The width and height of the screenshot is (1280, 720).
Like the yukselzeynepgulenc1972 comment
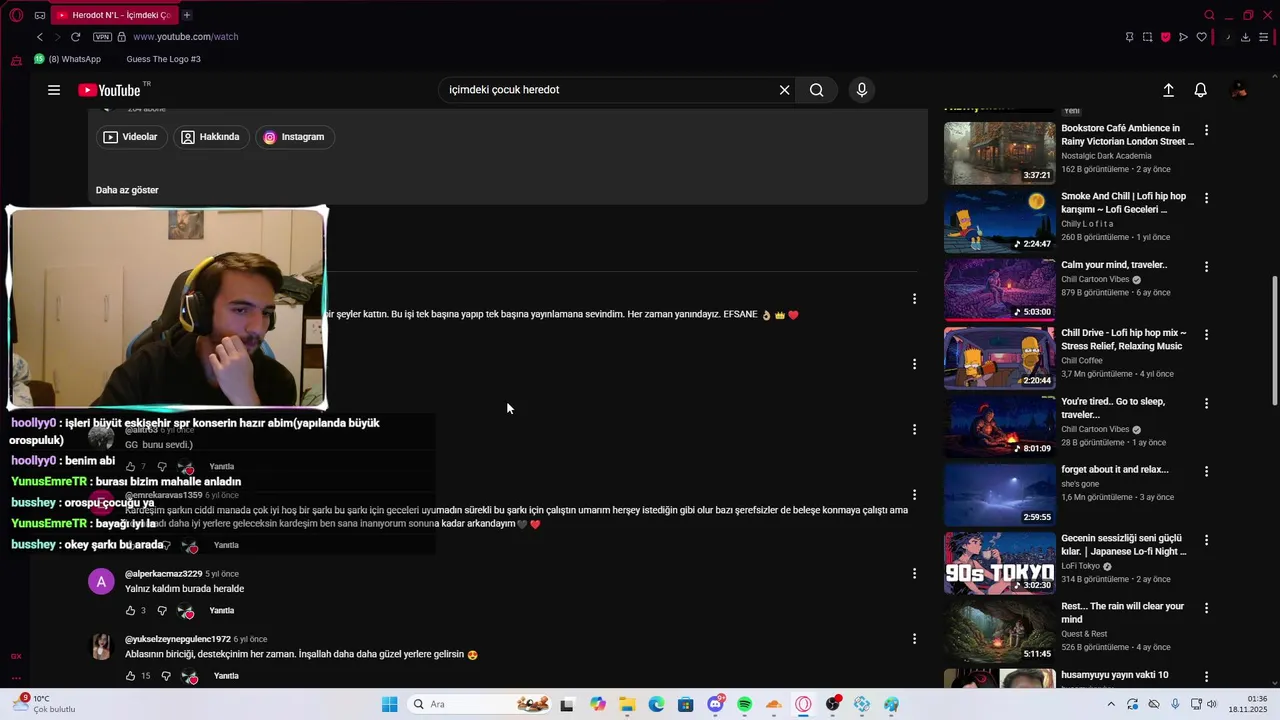130,676
